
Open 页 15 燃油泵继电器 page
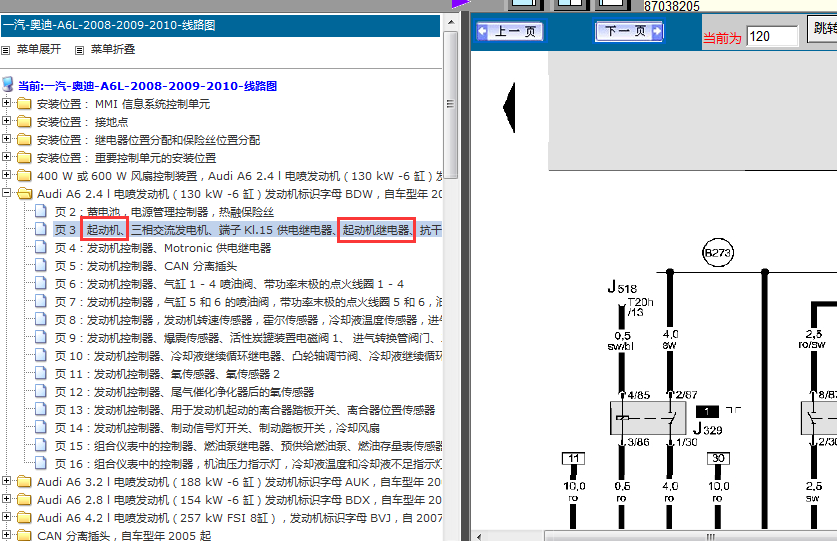click(248, 446)
